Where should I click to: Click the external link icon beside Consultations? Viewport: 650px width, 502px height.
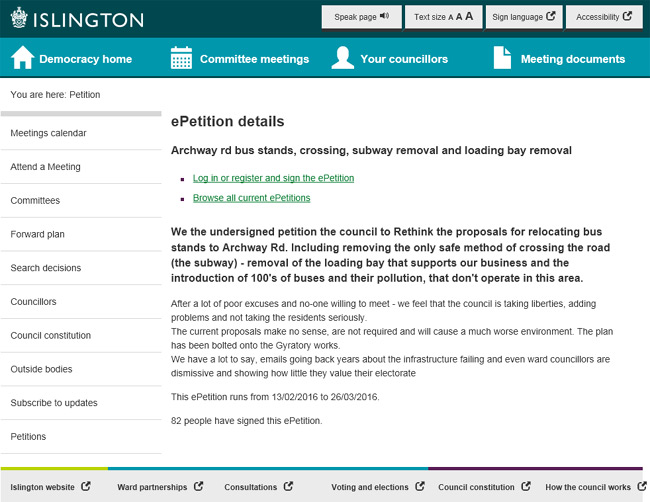(286, 487)
